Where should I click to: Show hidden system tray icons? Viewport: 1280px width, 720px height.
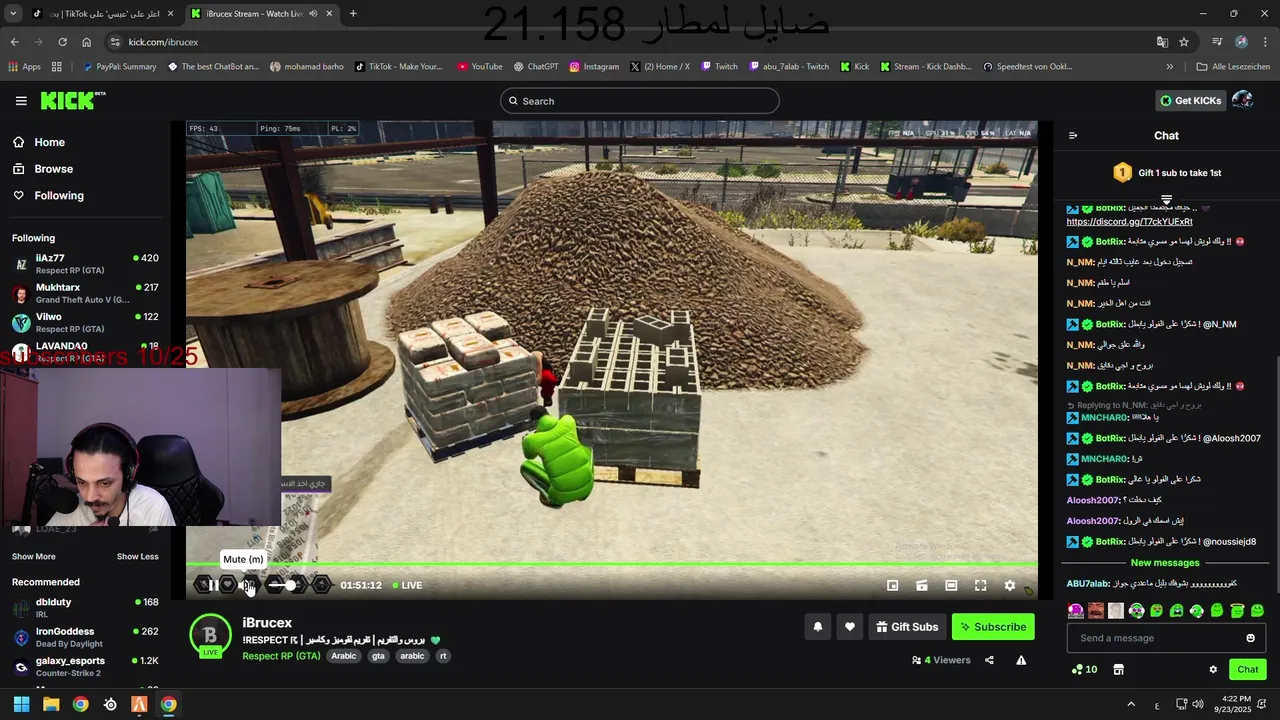point(1131,704)
